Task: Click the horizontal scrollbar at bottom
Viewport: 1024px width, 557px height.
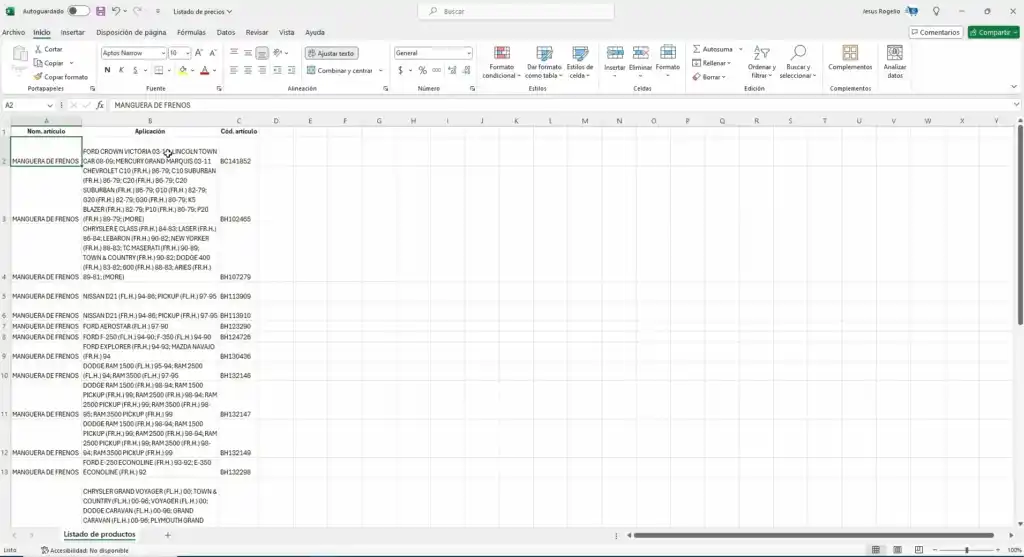Action: [x=814, y=535]
